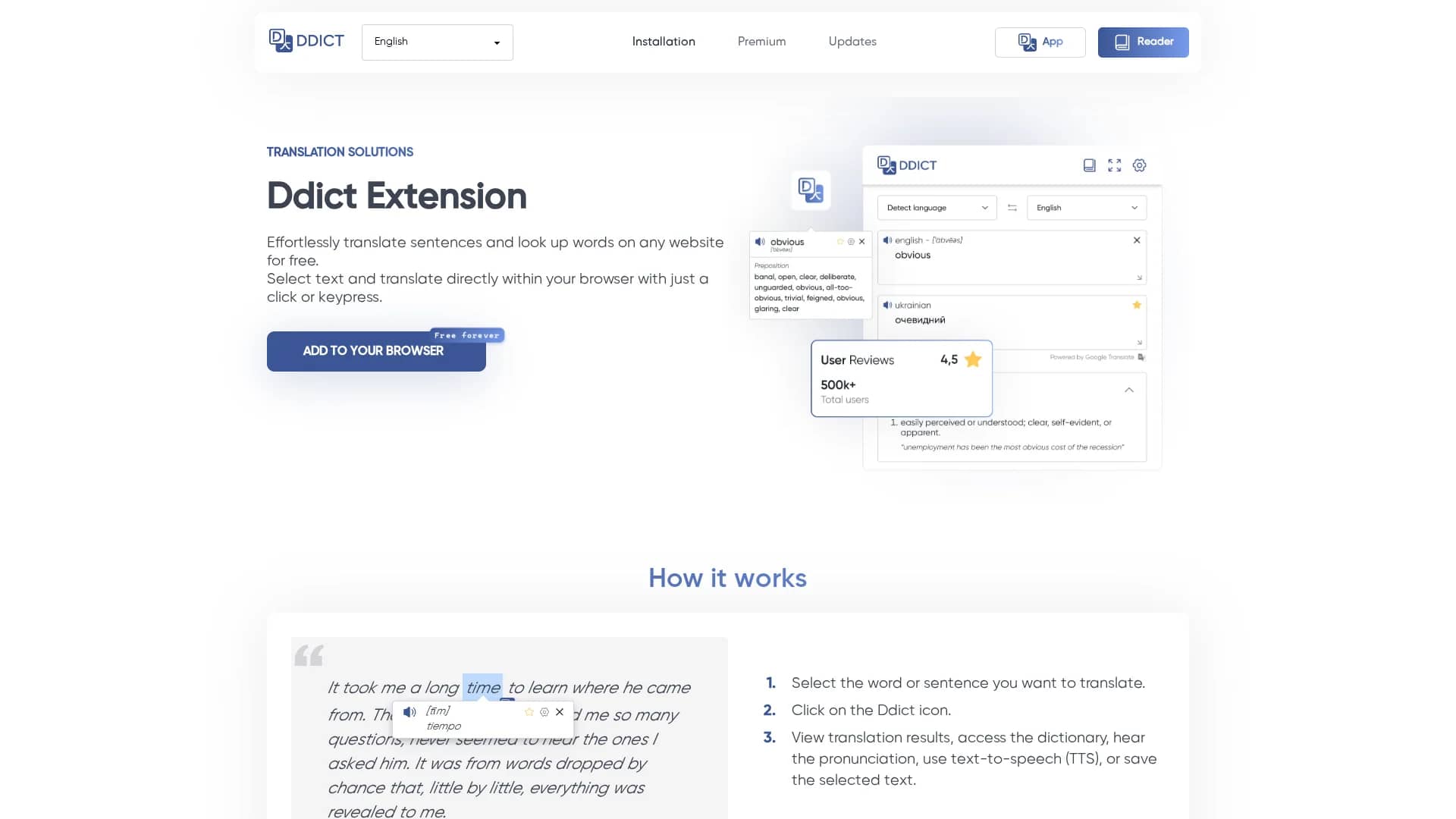Open settings gear in the tiempo popup
Image resolution: width=1456 pixels, height=819 pixels.
(x=544, y=712)
